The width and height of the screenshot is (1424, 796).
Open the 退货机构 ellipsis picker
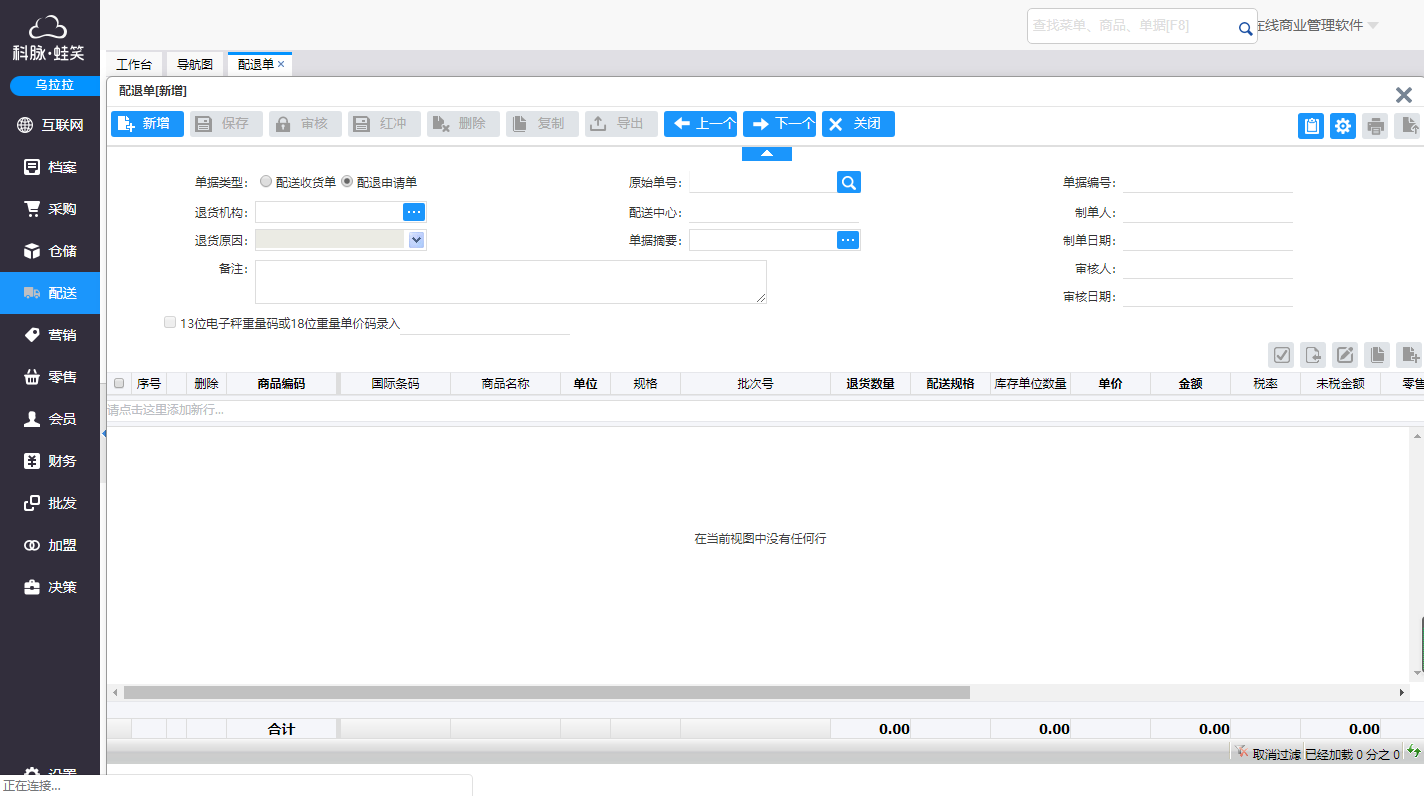point(413,211)
